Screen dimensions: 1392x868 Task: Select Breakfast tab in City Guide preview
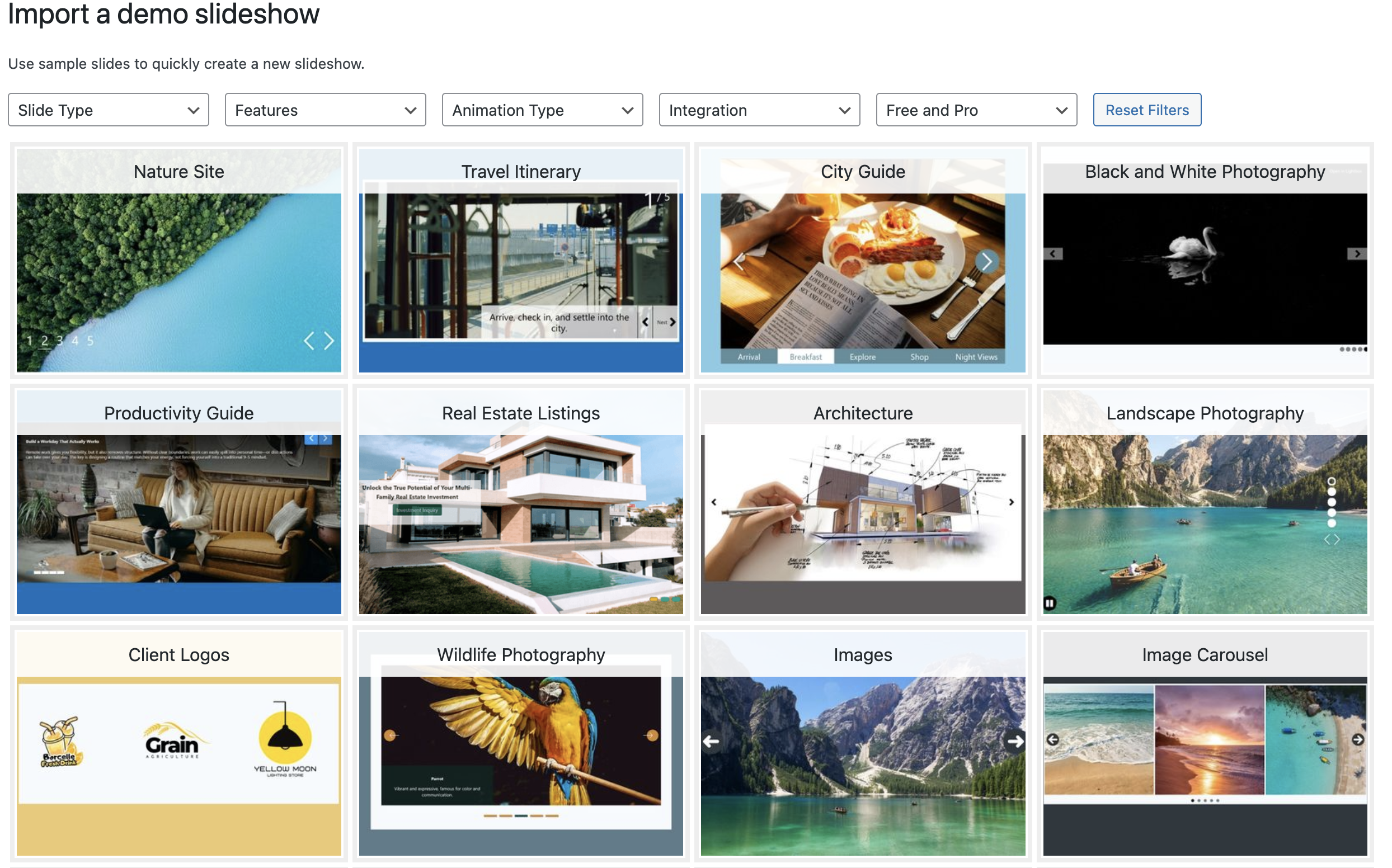point(805,357)
